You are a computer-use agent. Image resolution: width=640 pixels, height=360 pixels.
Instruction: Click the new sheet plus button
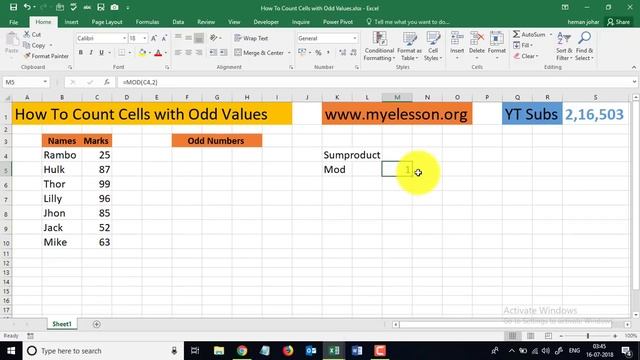point(97,324)
